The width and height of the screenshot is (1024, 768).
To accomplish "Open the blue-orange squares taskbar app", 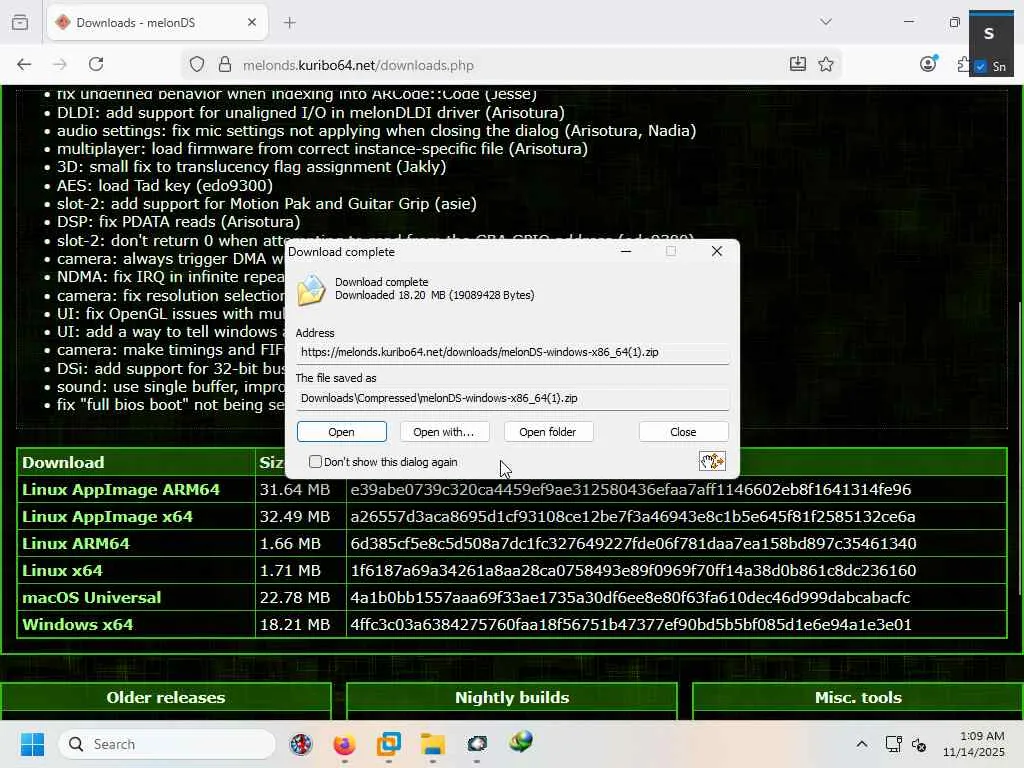I will (389, 744).
